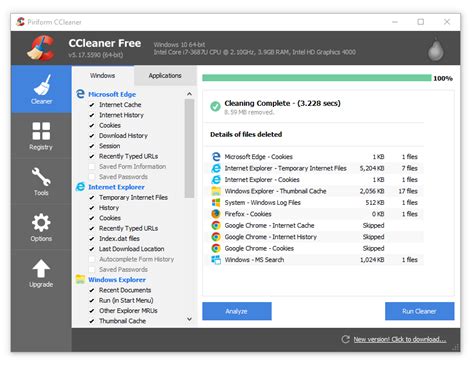Screen dimensions: 474x369
Task: Click the green Cleaning Complete checkmark icon
Action: tap(215, 106)
